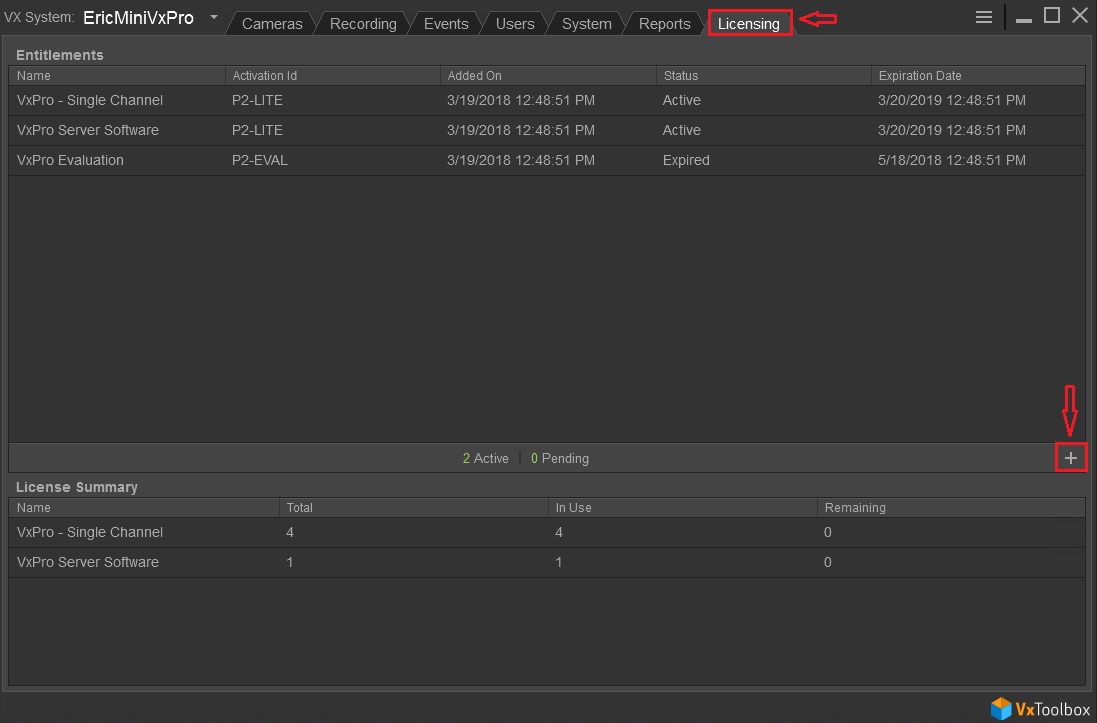
Task: Close the VxToolbox window
Action: point(1080,15)
